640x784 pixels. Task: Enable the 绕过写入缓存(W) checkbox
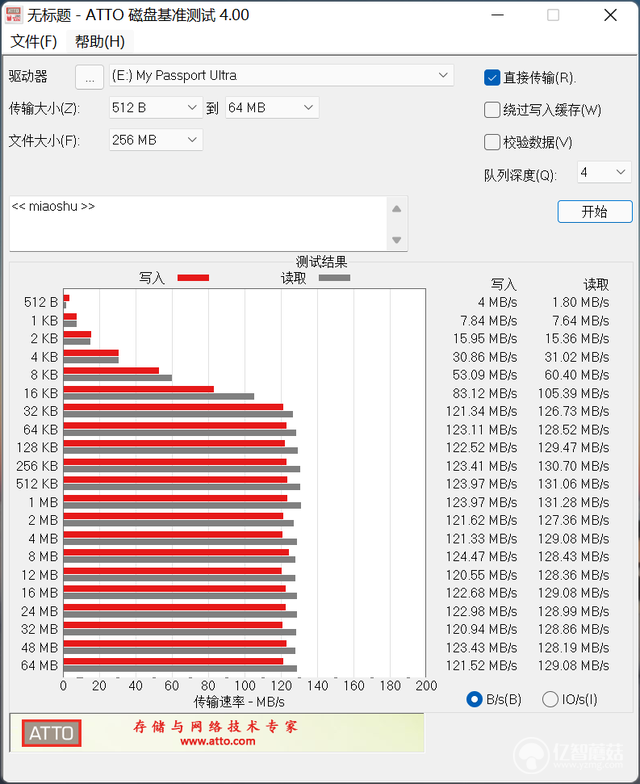[492, 110]
